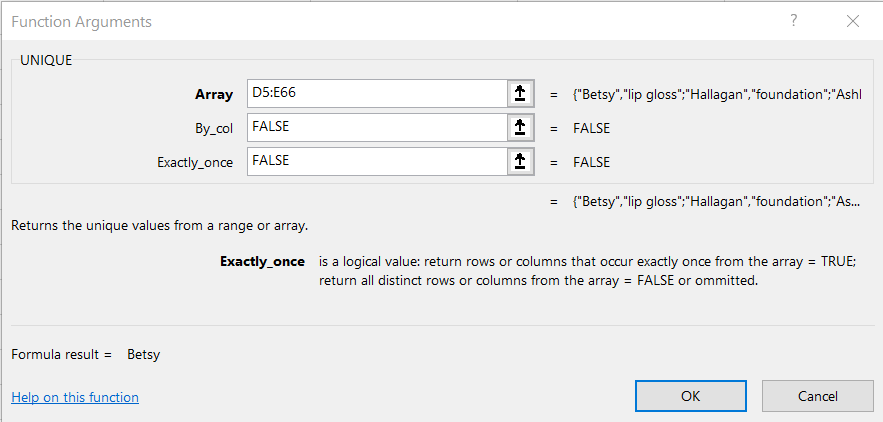Click the Formula result value Betsy
The height and width of the screenshot is (422, 883).
click(143, 354)
